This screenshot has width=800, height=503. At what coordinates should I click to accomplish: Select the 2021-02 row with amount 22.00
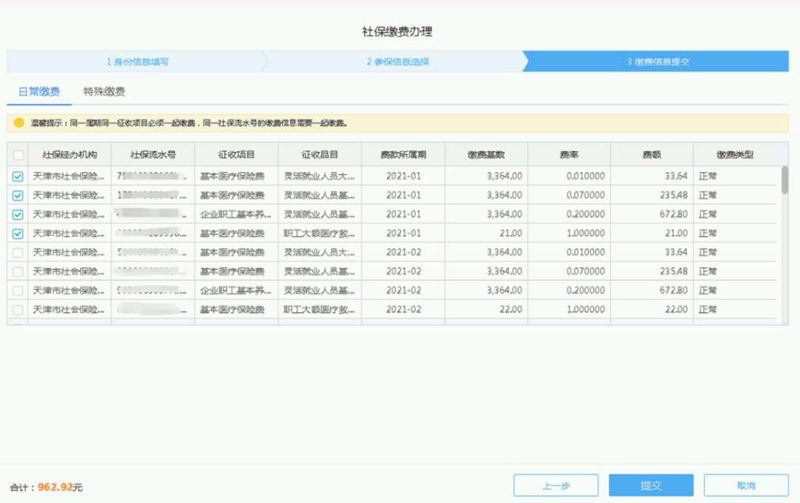pos(18,309)
